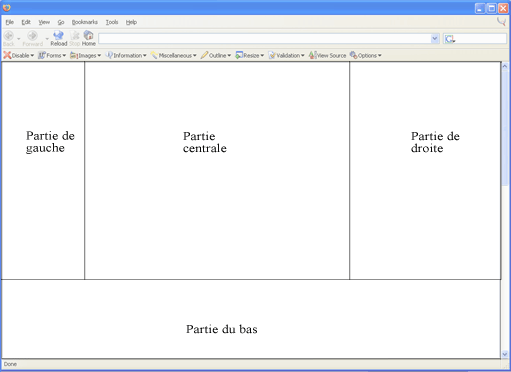Screen dimensions: 511x372
Task: Click the Stop loading icon
Action: coord(75,35)
